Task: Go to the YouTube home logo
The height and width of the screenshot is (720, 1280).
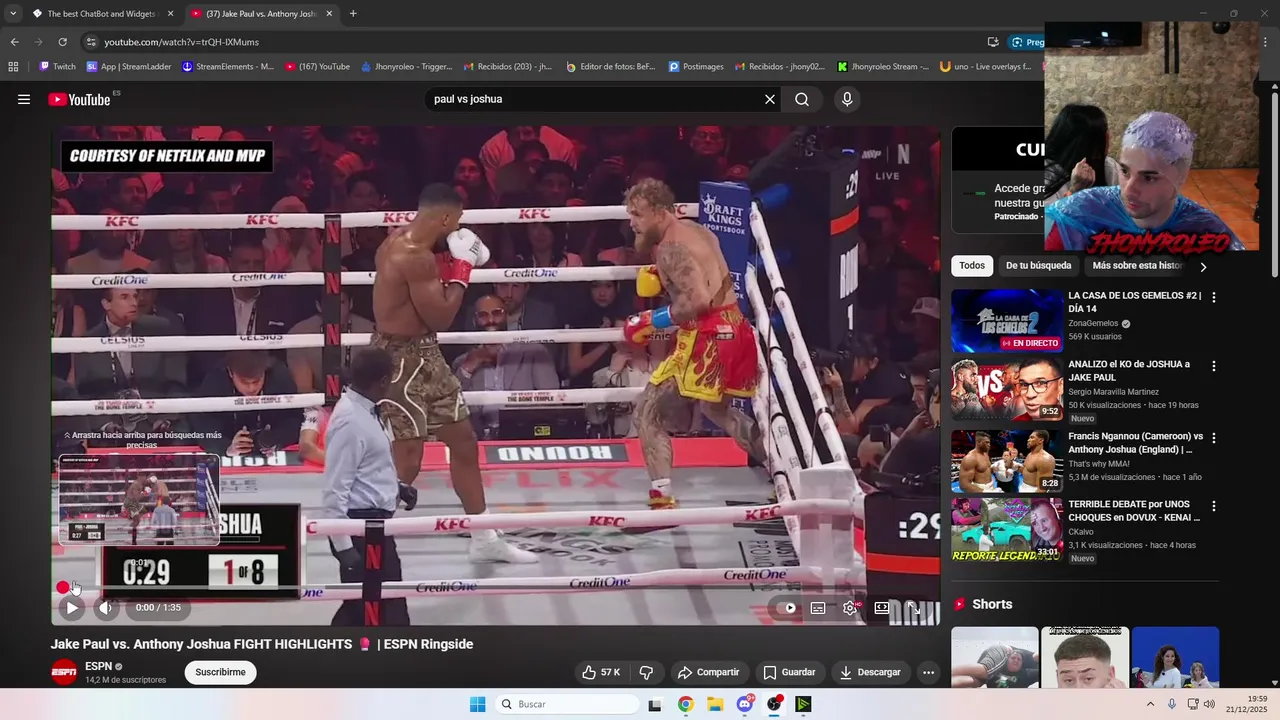Action: [79, 99]
